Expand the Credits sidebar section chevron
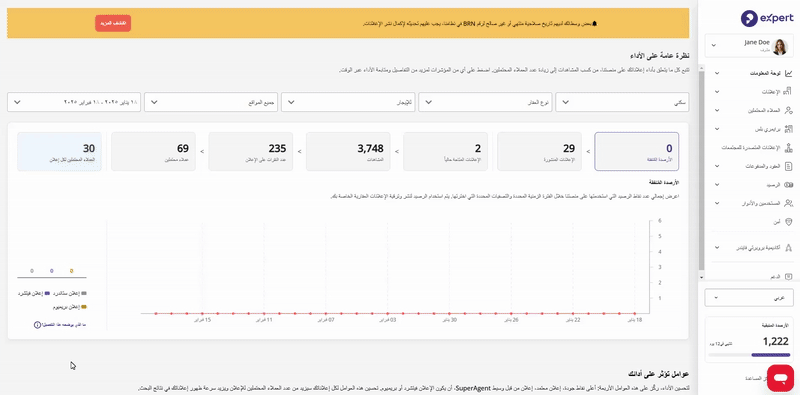800x395 pixels. pos(717,184)
